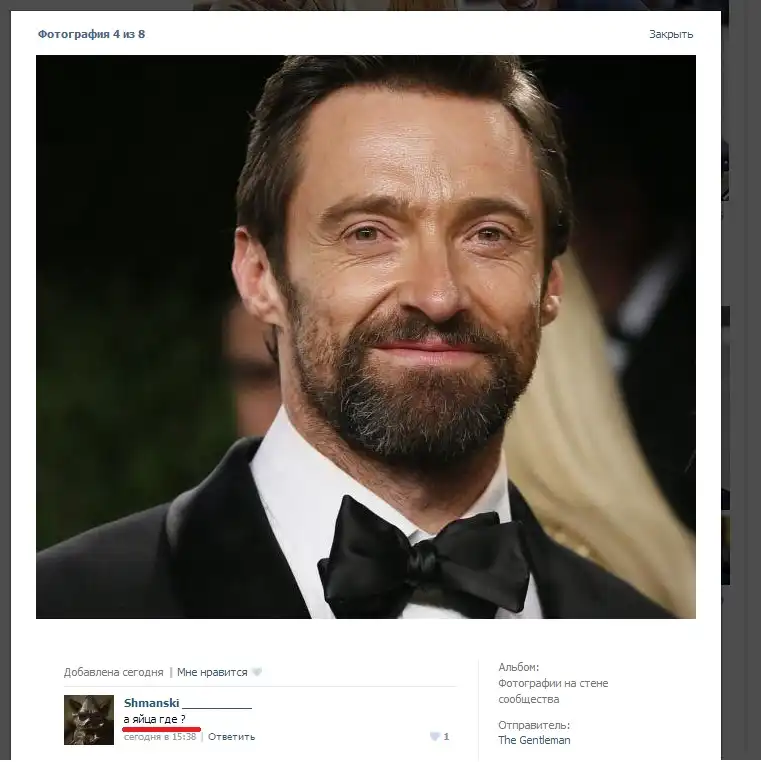Click the Мне нравится link
The height and width of the screenshot is (762, 761).
click(x=211, y=672)
